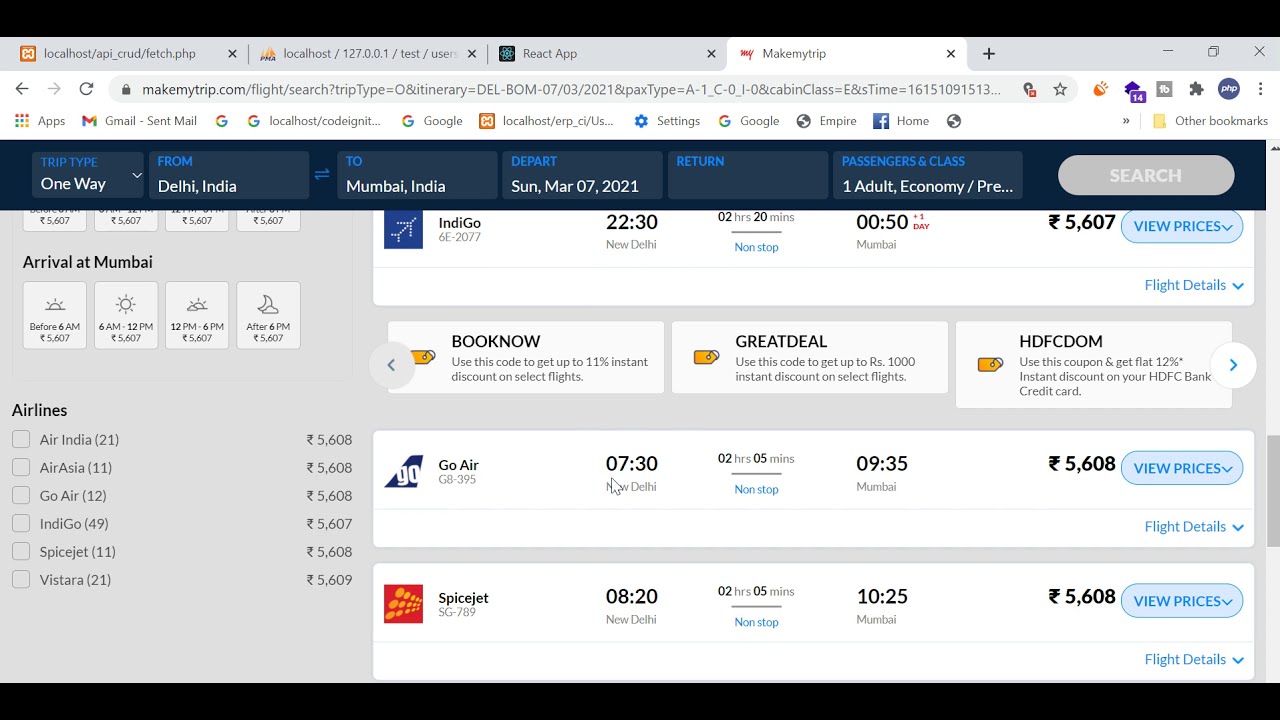The image size is (1280, 720).
Task: Open the Facebook Home bookmark
Action: pyautogui.click(x=901, y=121)
